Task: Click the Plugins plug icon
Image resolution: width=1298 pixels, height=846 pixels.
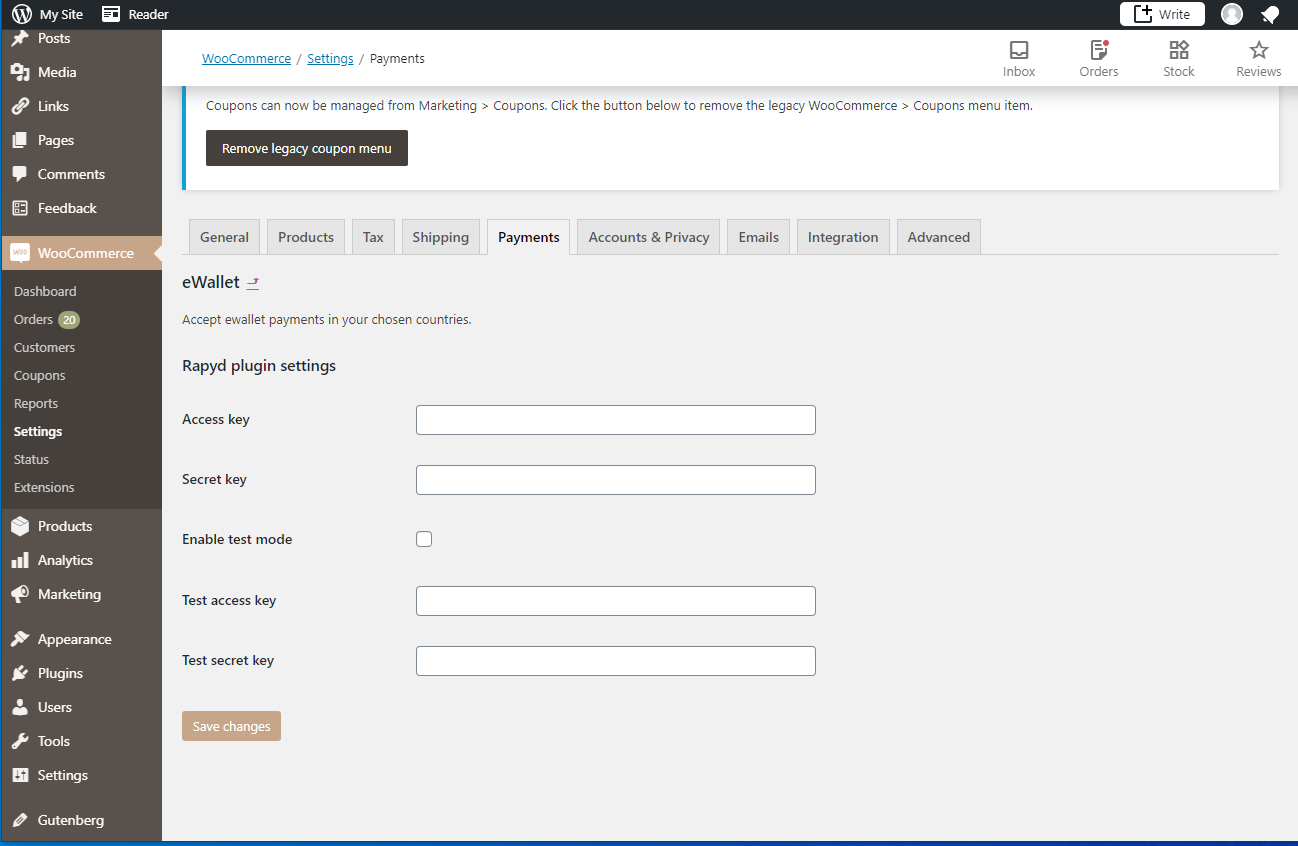Action: pos(20,673)
